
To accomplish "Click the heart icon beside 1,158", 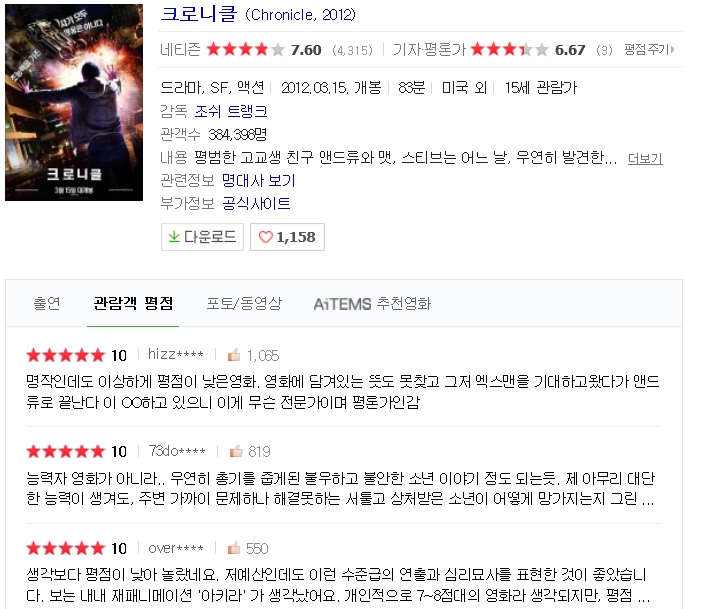I will point(265,237).
